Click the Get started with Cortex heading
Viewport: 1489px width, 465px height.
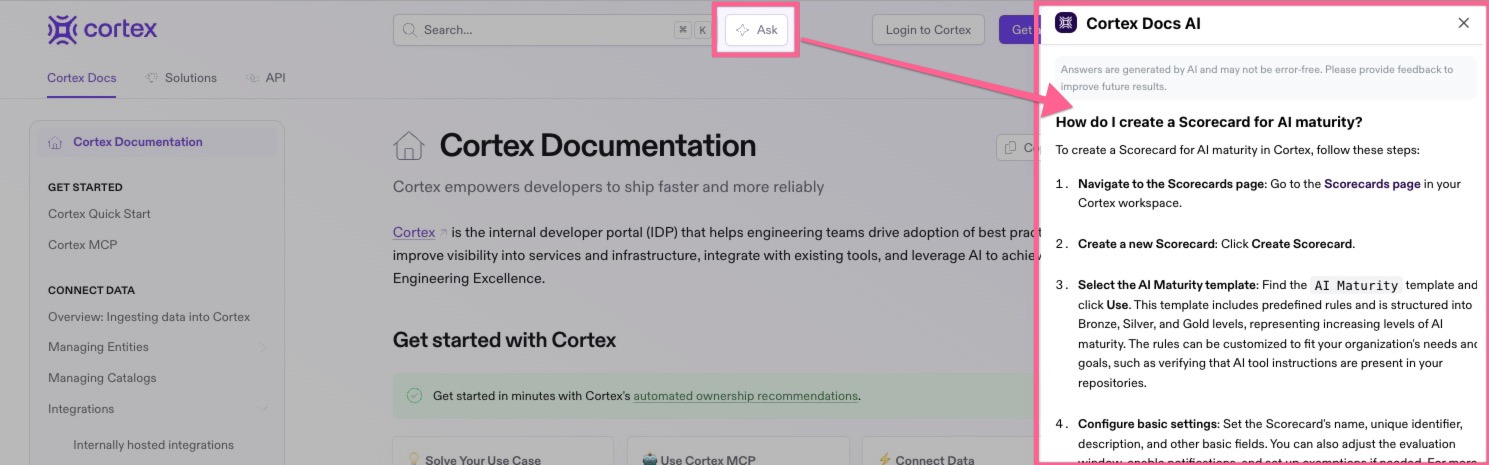(504, 340)
